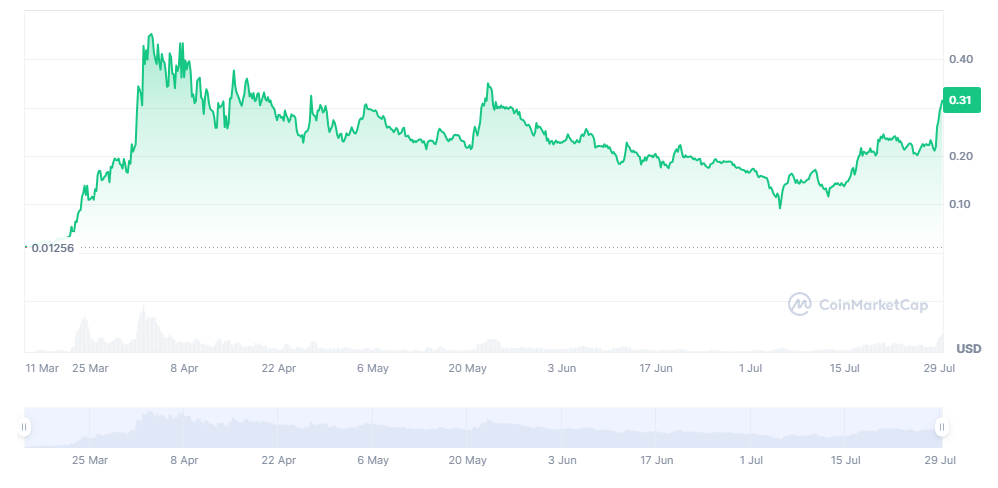The width and height of the screenshot is (998, 488).
Task: Grab the right range slider handle
Action: pos(942,427)
